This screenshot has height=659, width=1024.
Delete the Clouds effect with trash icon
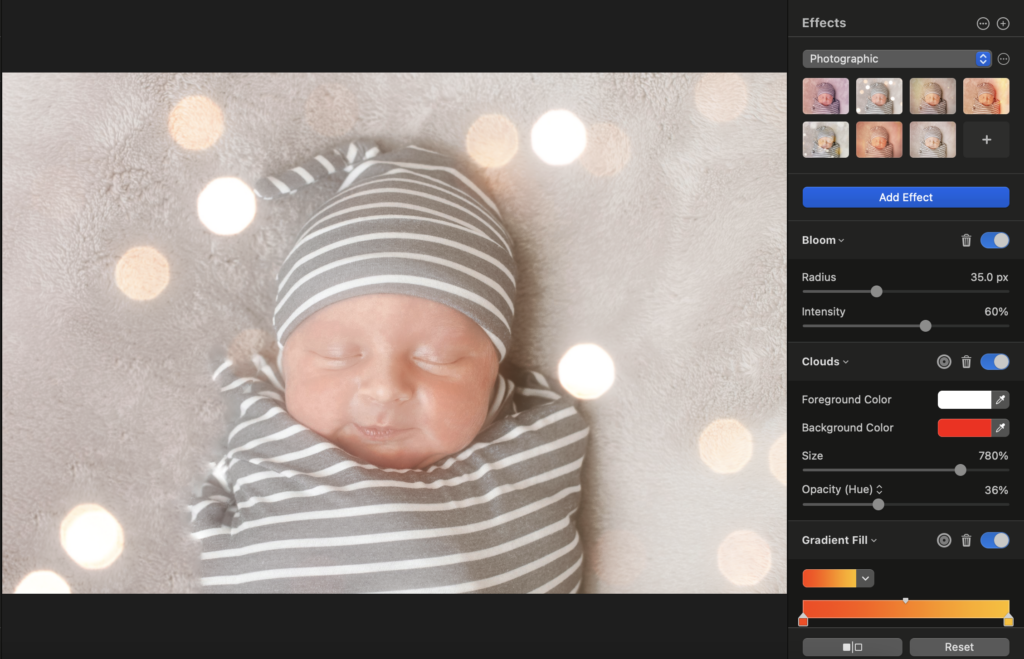point(966,362)
